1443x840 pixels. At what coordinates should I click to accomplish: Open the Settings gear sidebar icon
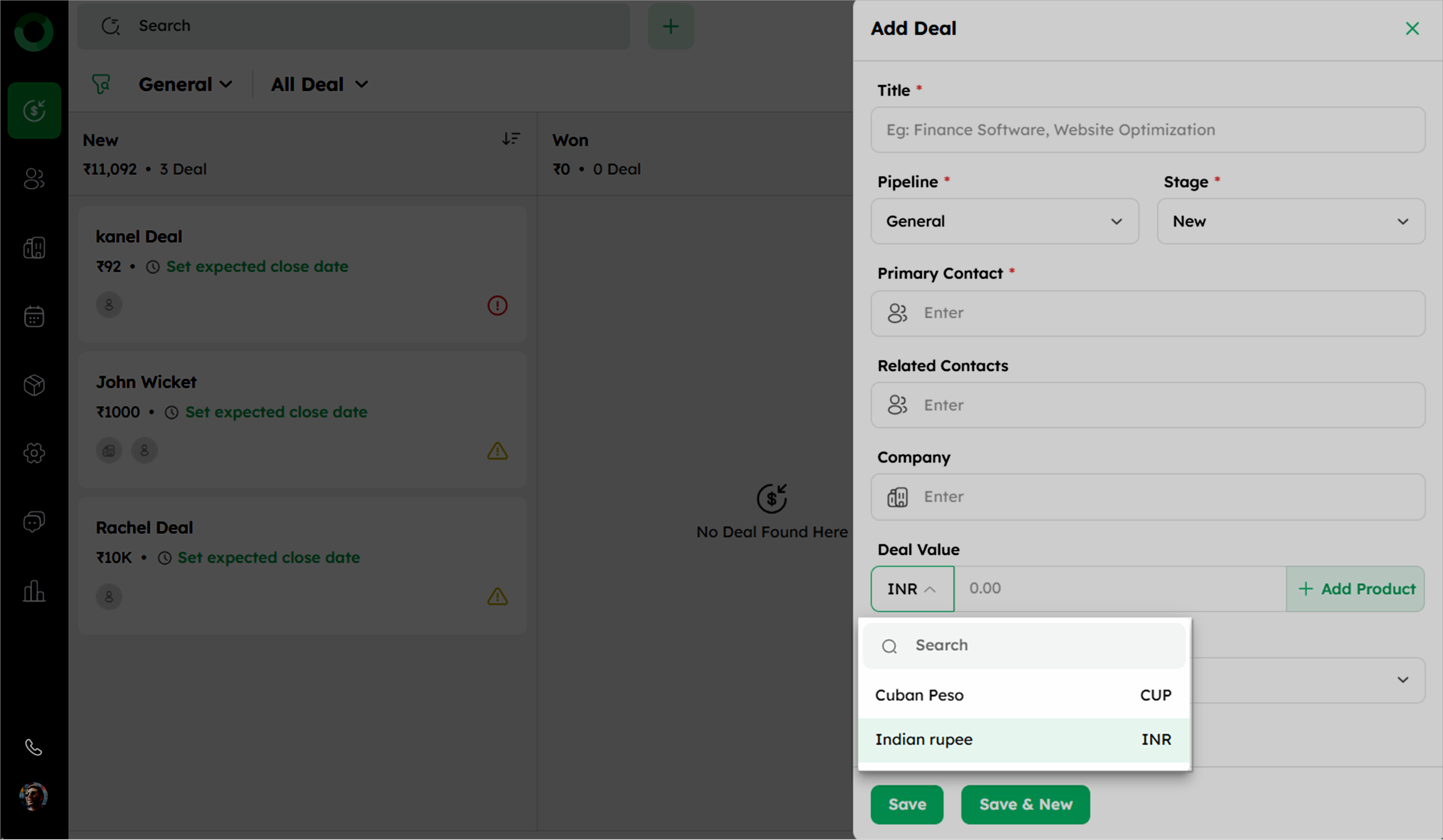pyautogui.click(x=34, y=453)
